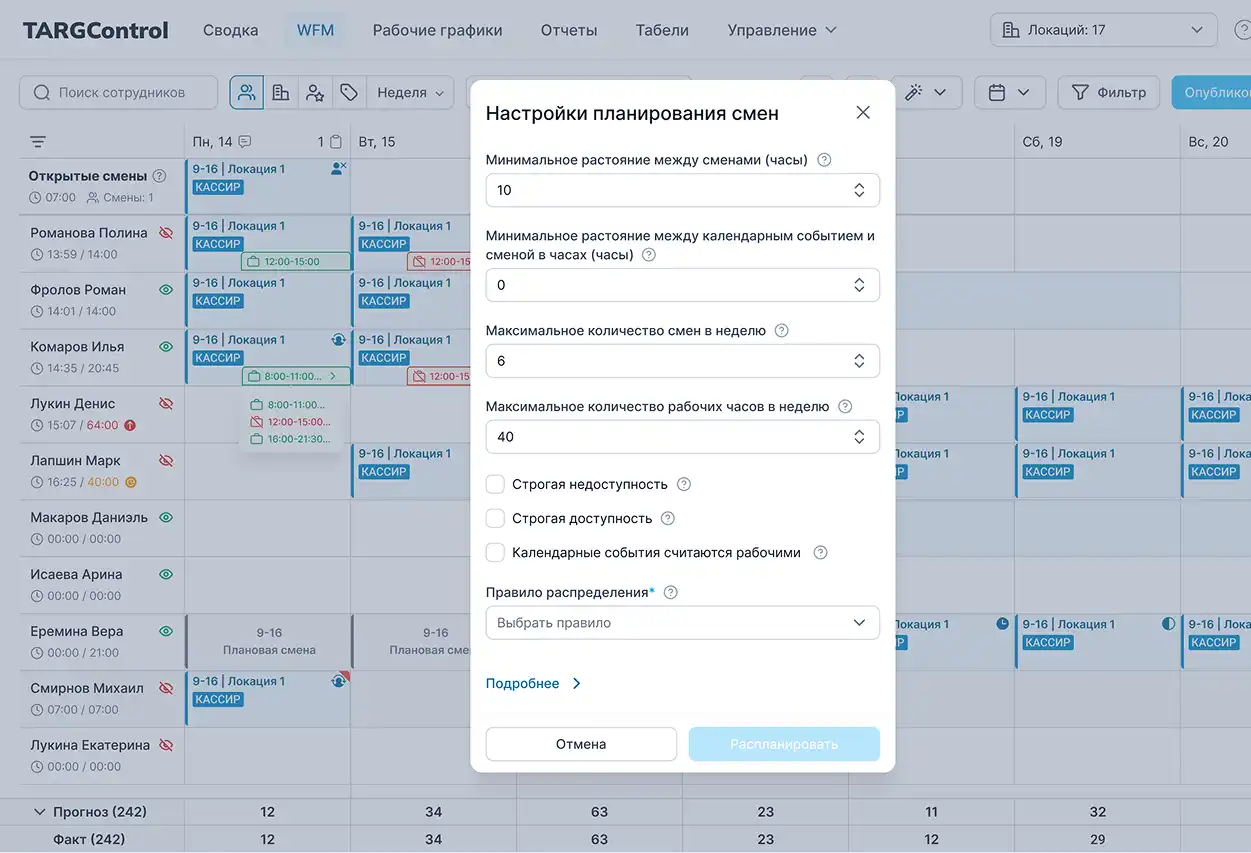1251x853 pixels.
Task: Click help icon for minimum distance between shifts
Action: click(824, 159)
